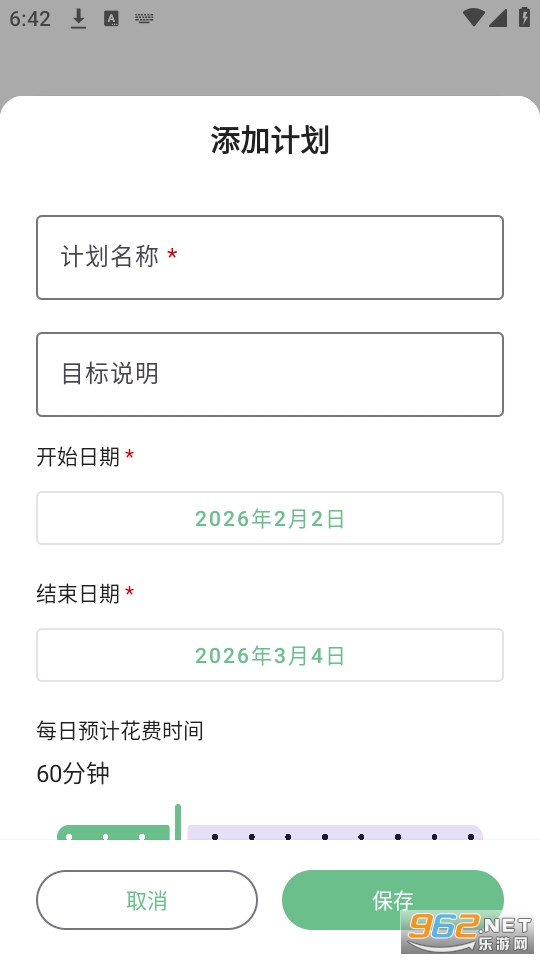This screenshot has height=960, width=540.
Task: Click the green filled part of slider
Action: (x=113, y=833)
